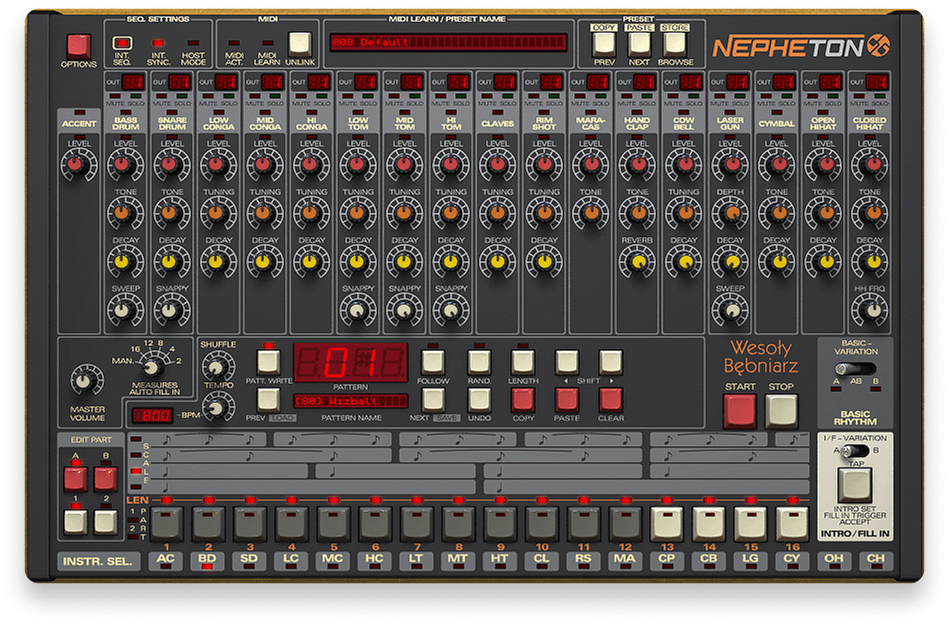Click the Bass Drum level knob
The image size is (949, 624).
(121, 163)
